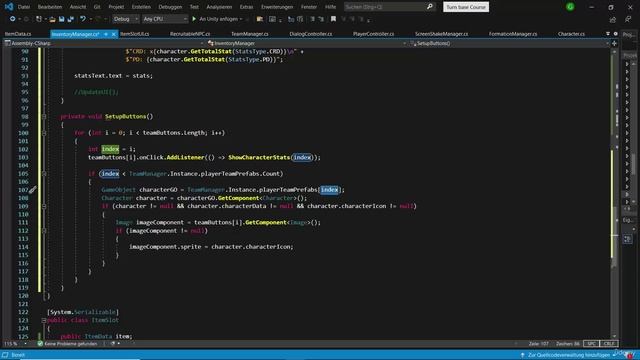The width and height of the screenshot is (640, 360).
Task: Open the tab list overflow dropdown
Action: click(x=608, y=34)
